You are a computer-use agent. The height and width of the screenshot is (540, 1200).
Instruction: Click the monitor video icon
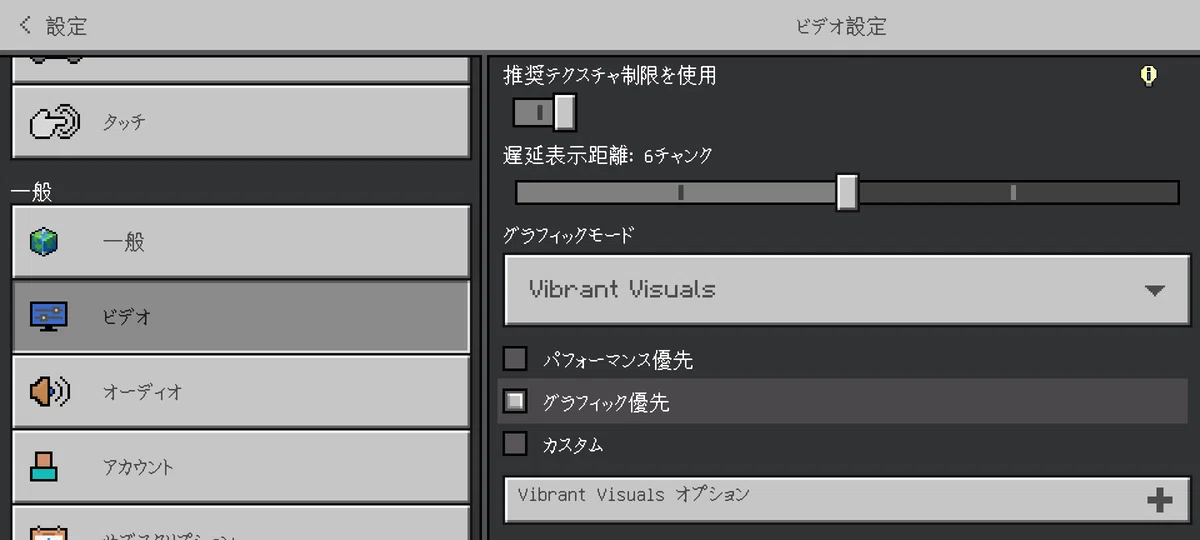pos(48,317)
